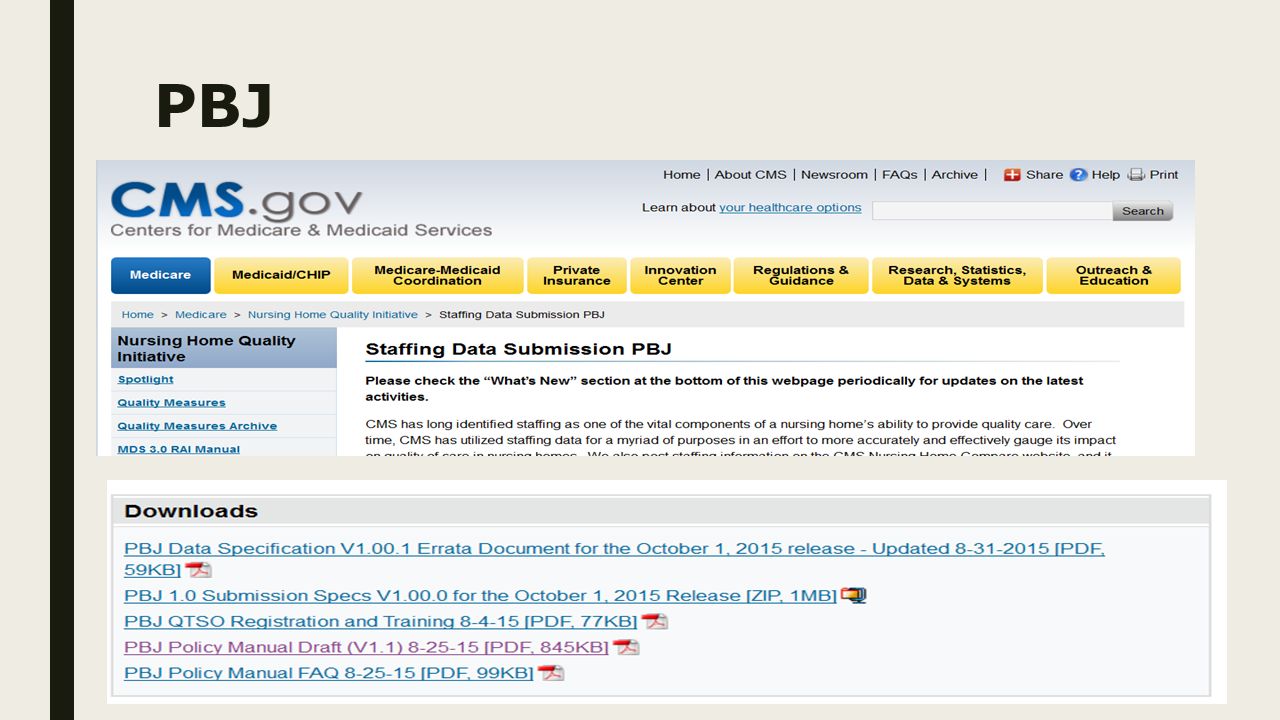Click Nursing Home Quality Initiative sidebar header

click(x=224, y=348)
